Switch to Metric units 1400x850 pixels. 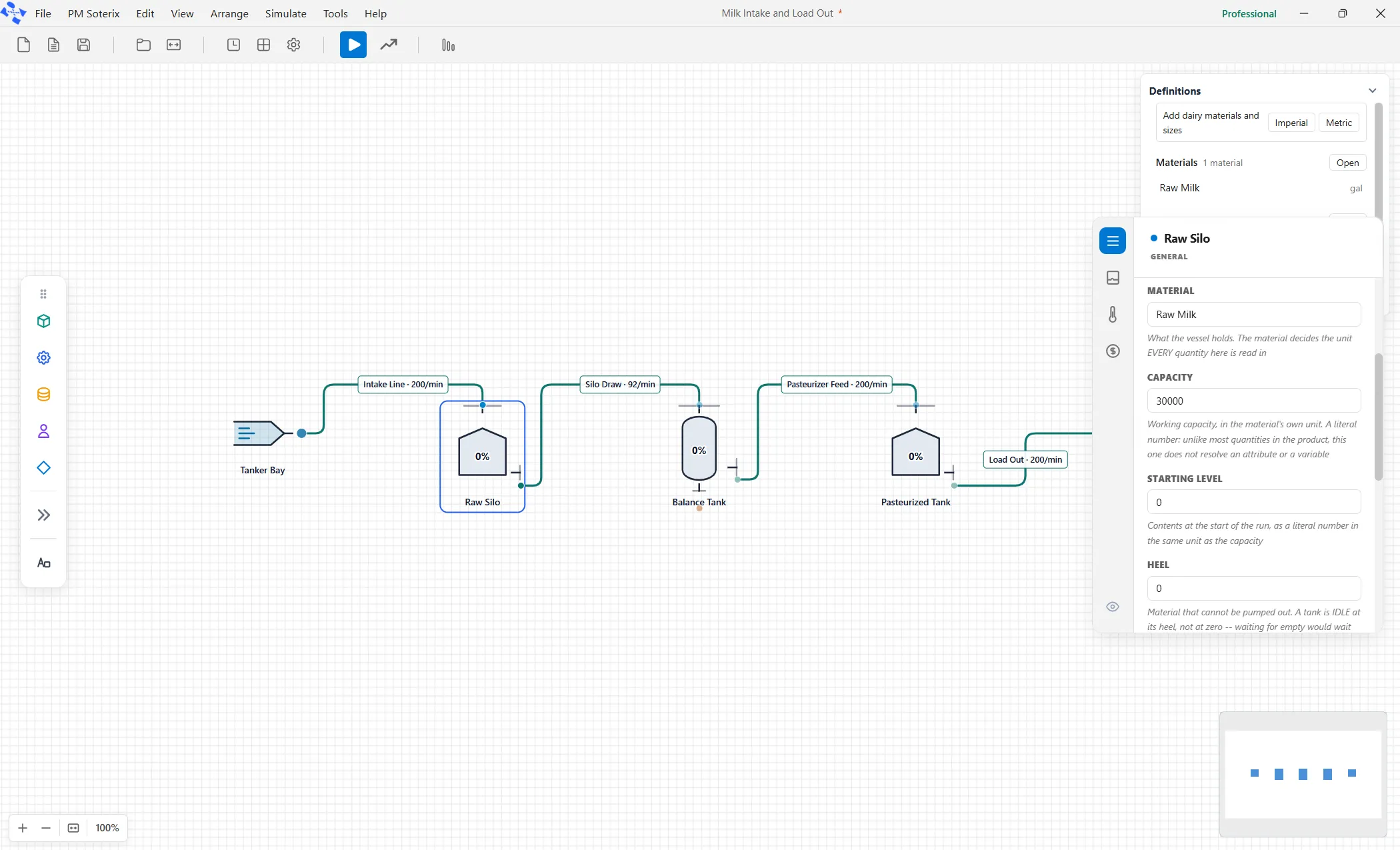(1339, 123)
